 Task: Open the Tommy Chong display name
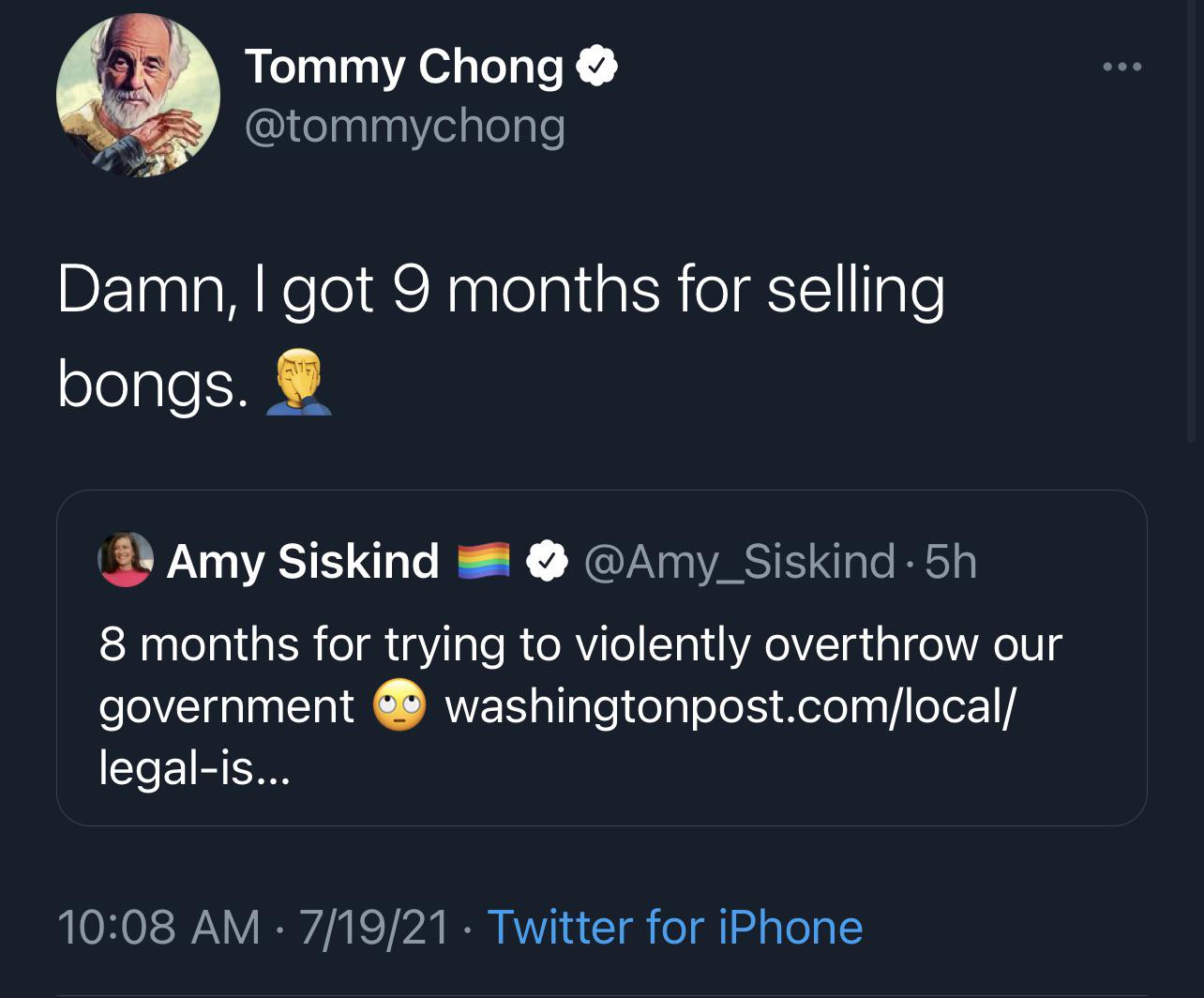click(403, 67)
